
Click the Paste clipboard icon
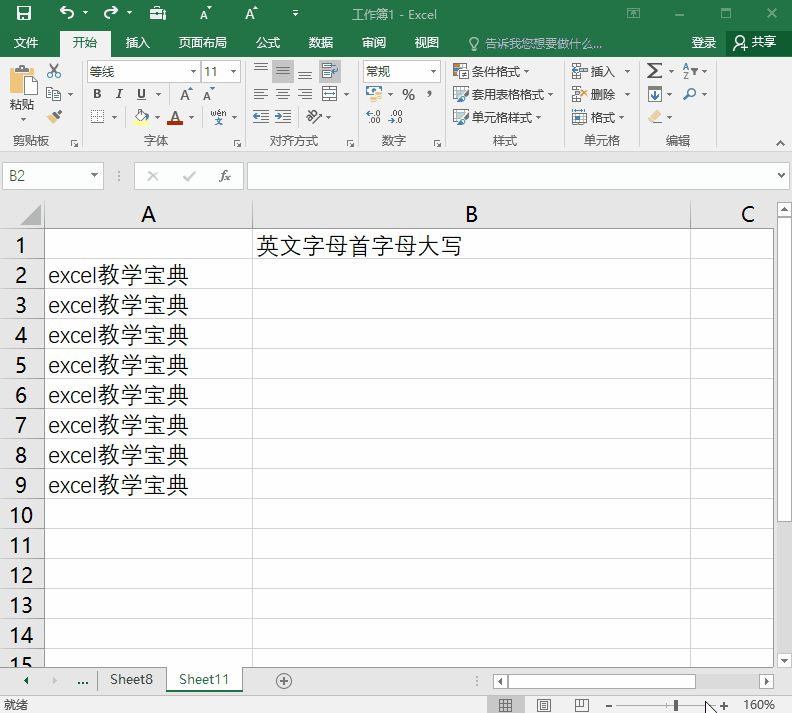(x=22, y=80)
